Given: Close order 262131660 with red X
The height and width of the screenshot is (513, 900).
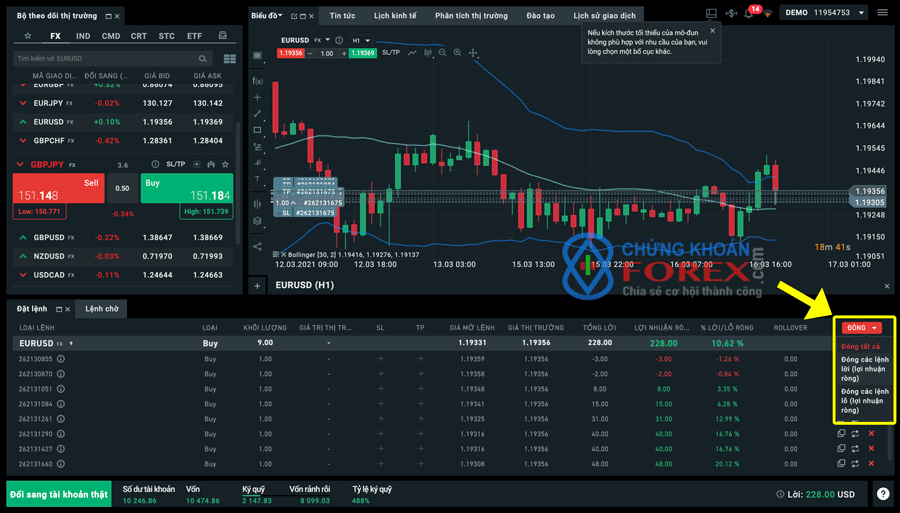Looking at the screenshot, I should point(871,463).
